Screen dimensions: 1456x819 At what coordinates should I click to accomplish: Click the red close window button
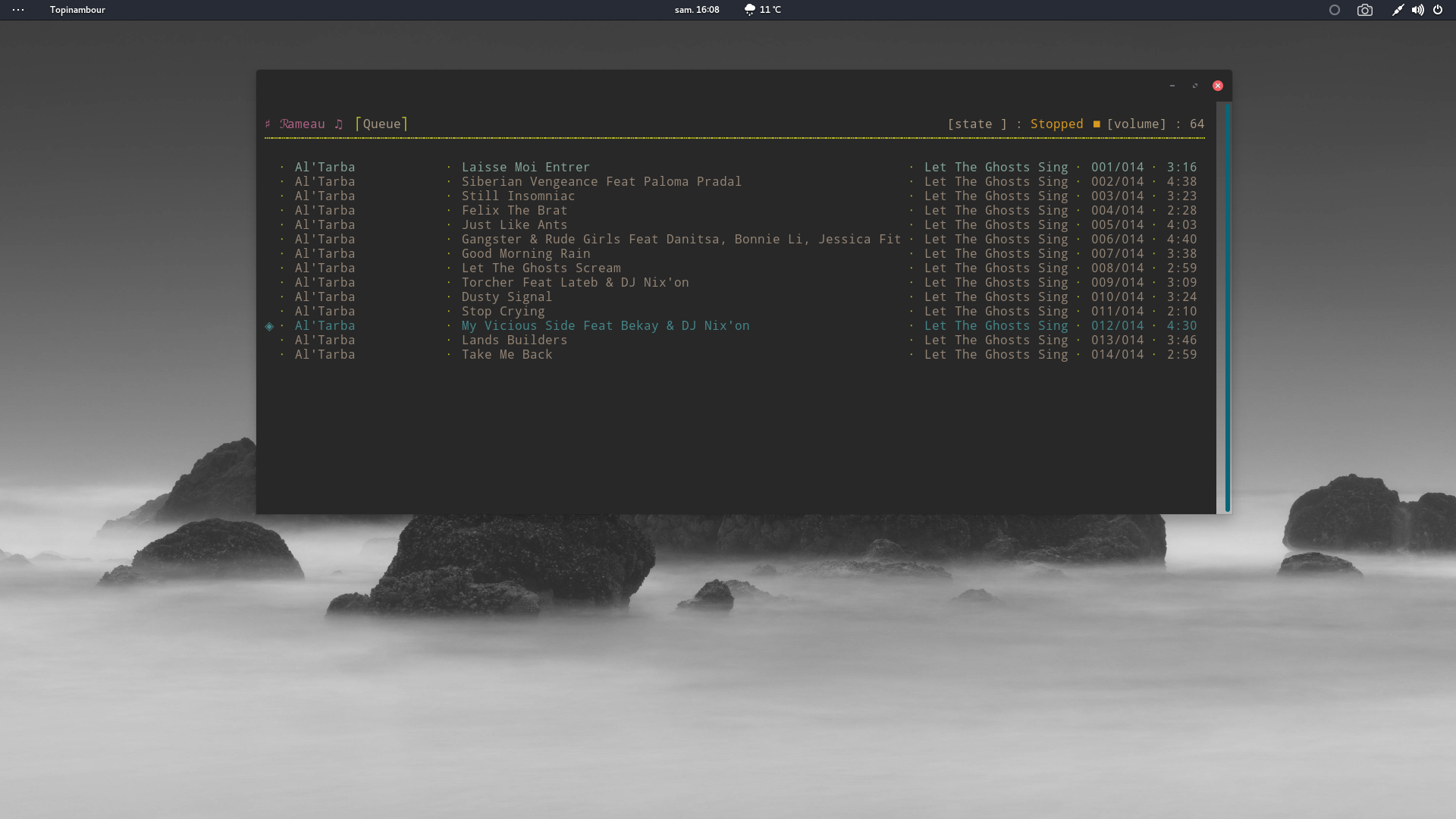click(x=1217, y=86)
